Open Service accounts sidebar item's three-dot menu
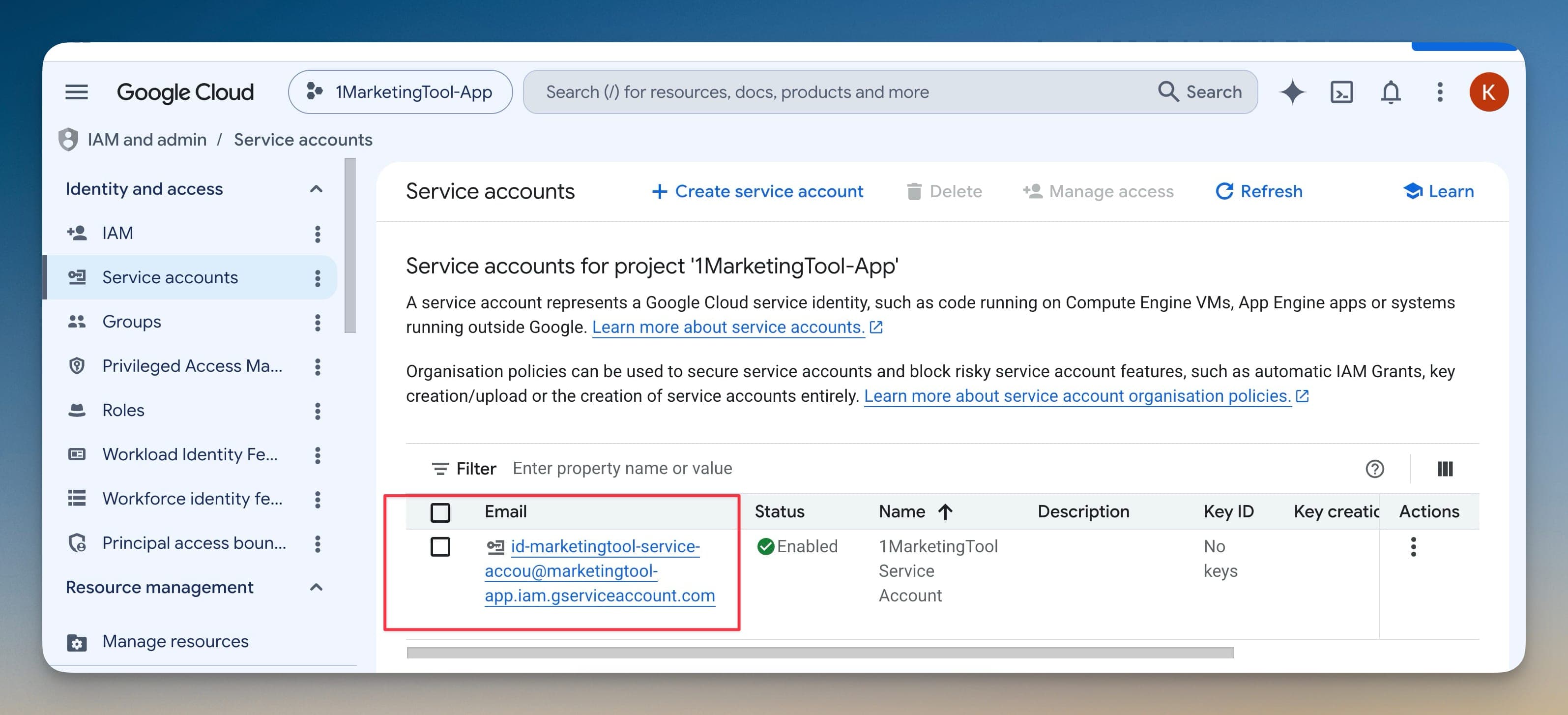The image size is (1568, 715). 317,278
